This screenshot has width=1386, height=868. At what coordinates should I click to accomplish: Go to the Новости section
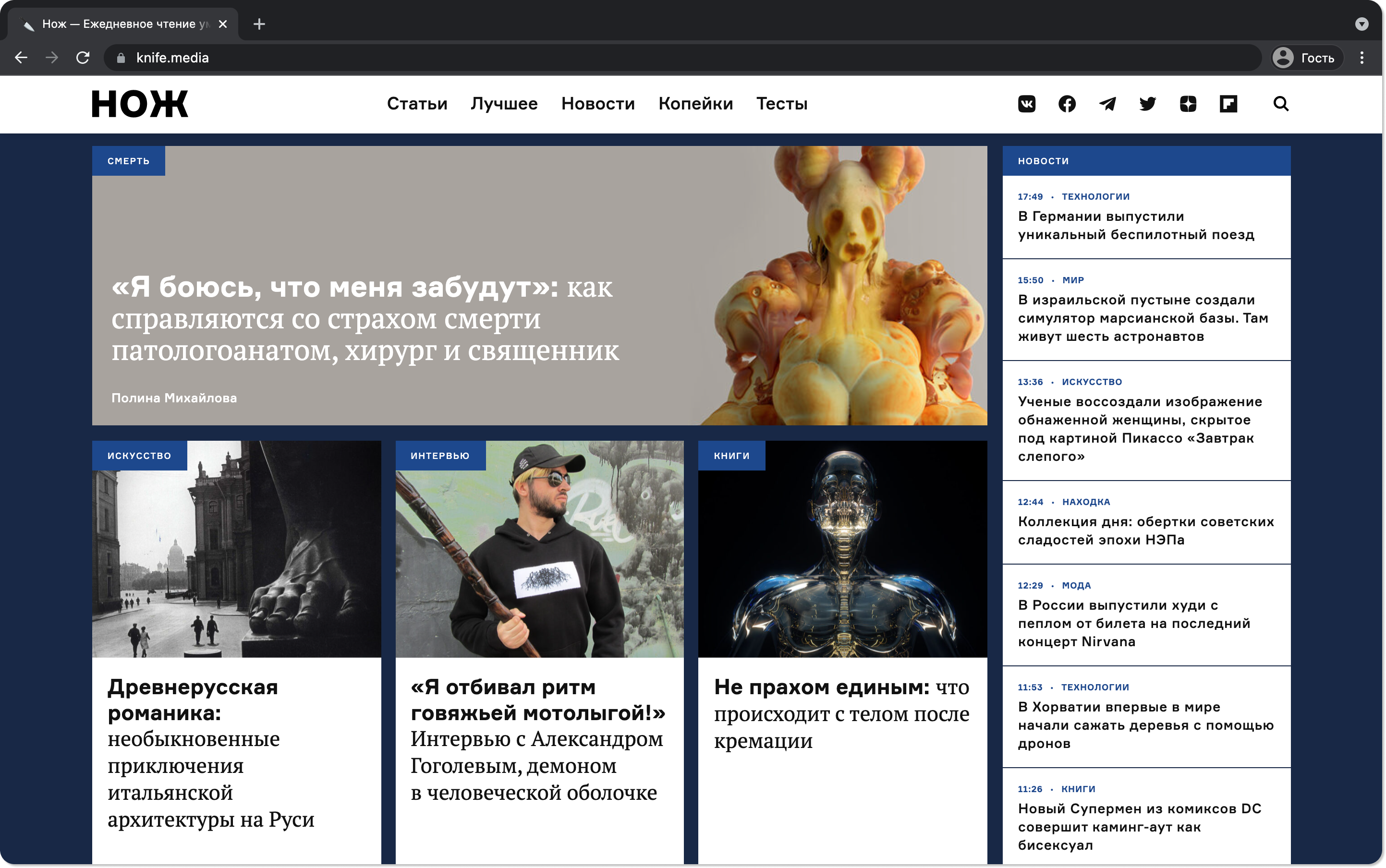click(x=598, y=104)
